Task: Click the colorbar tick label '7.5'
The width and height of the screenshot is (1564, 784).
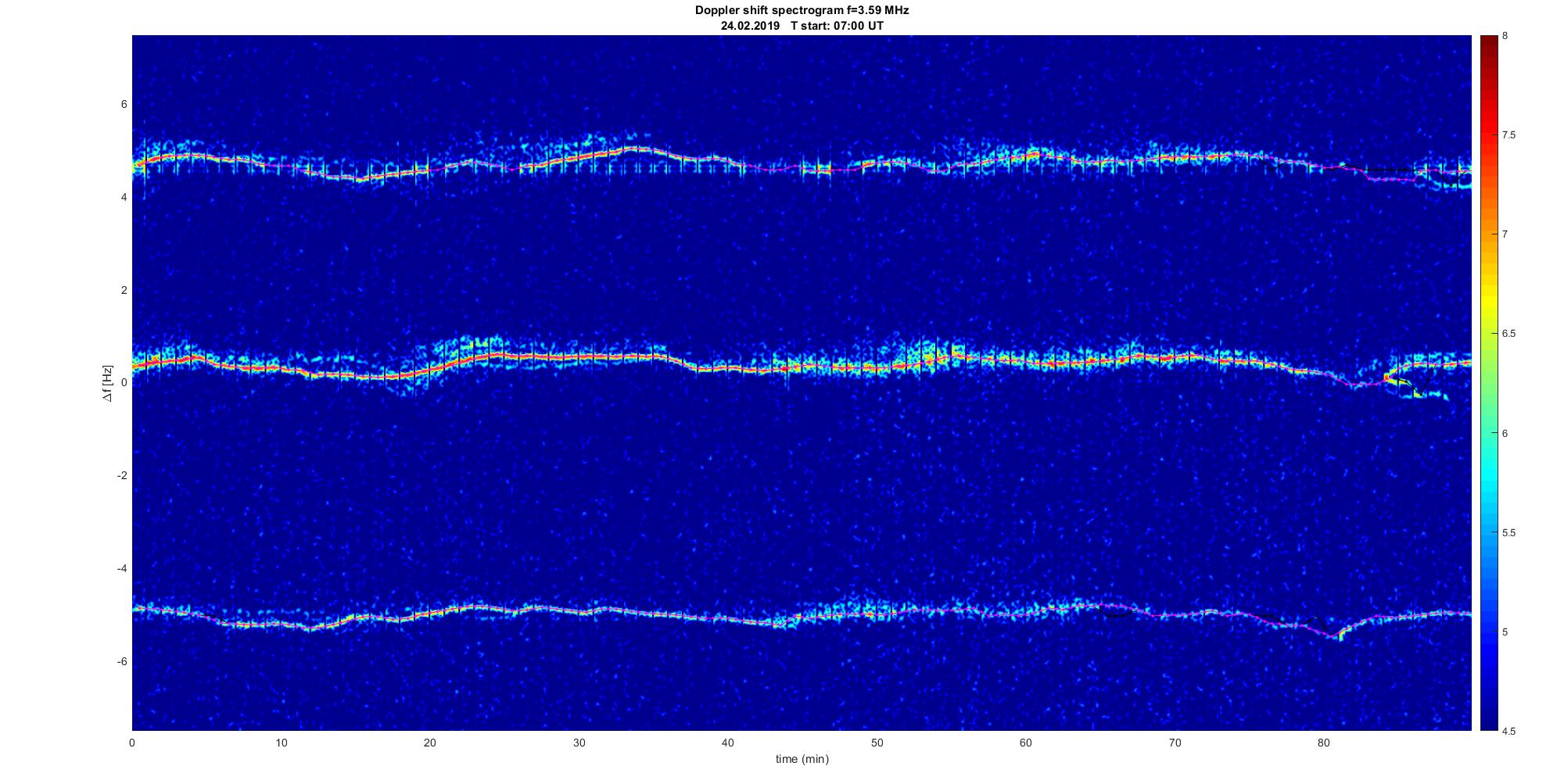Action: 1509,135
